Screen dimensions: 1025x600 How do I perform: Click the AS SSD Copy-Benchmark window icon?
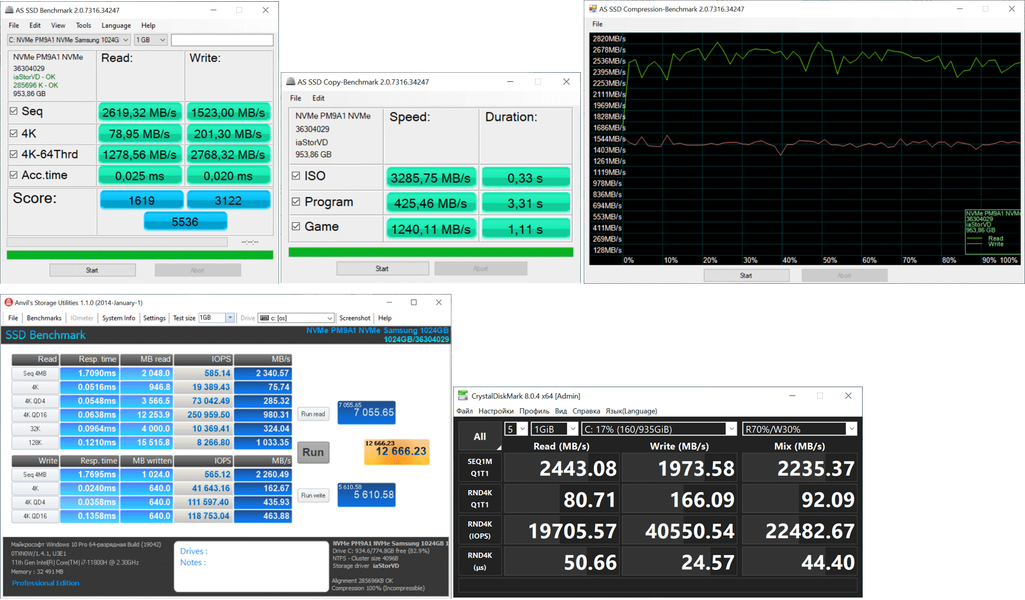click(x=290, y=82)
